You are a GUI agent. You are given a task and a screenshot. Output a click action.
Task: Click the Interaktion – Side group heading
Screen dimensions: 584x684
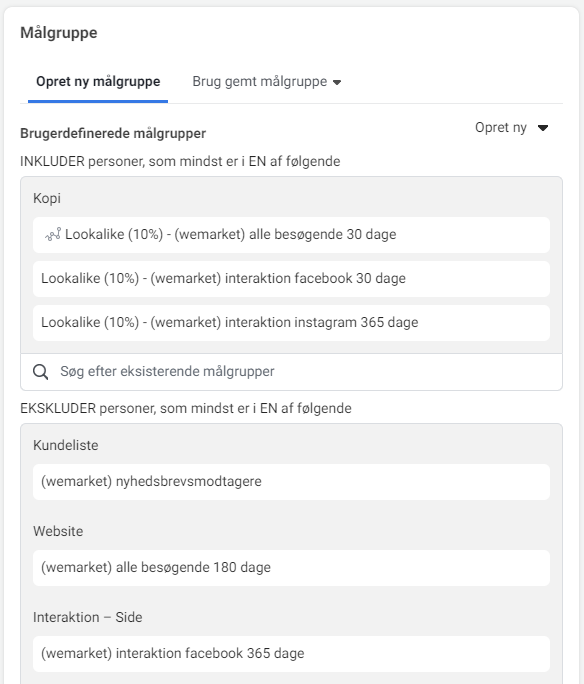[88, 617]
